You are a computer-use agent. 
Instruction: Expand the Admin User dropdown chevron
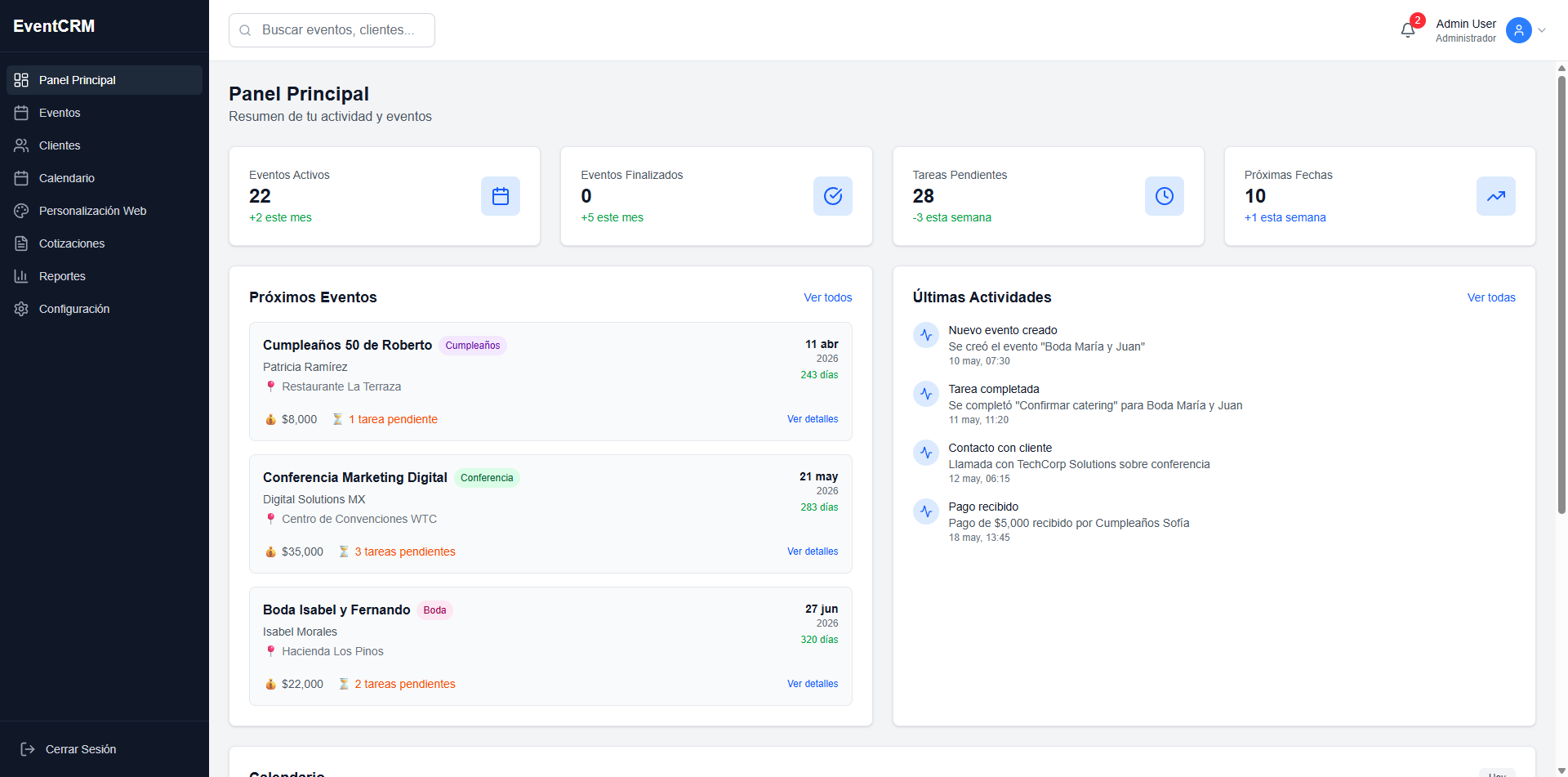(1542, 30)
